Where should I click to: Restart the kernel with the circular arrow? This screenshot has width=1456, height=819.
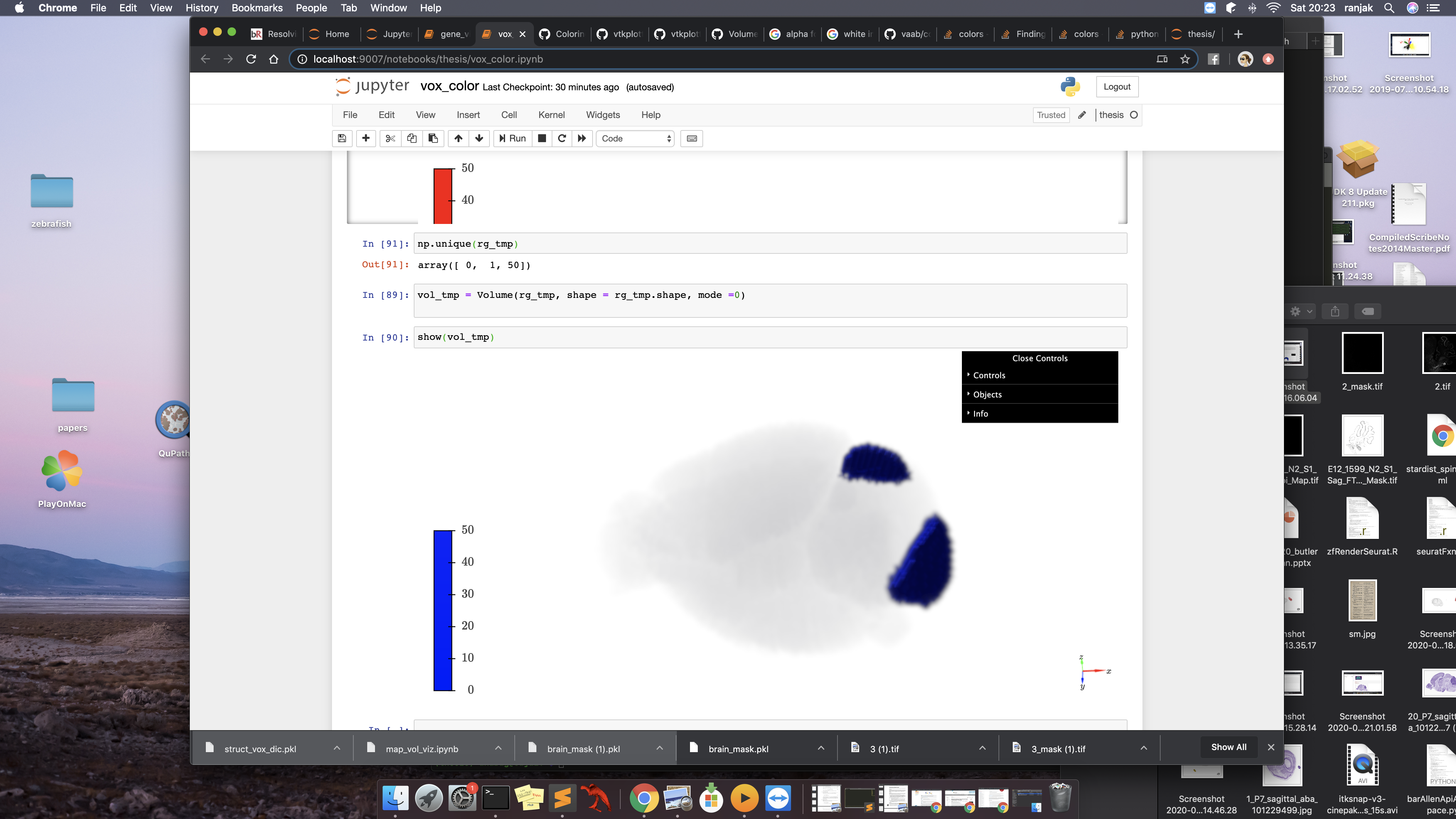562,139
